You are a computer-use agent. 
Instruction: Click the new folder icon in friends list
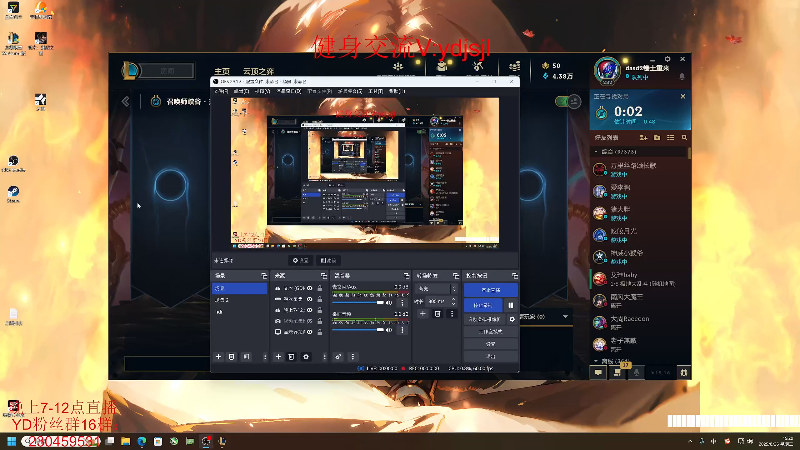(x=657, y=138)
